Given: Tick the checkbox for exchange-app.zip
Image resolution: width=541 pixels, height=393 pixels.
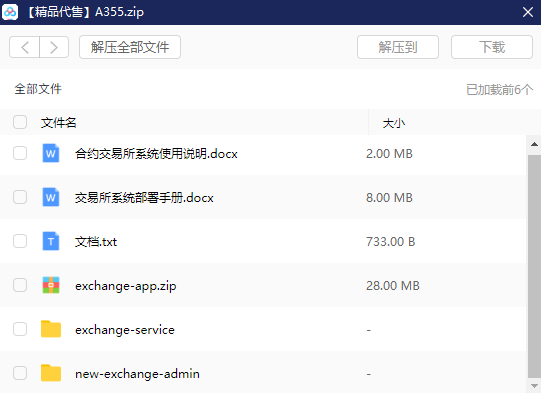Looking at the screenshot, I should click(20, 285).
